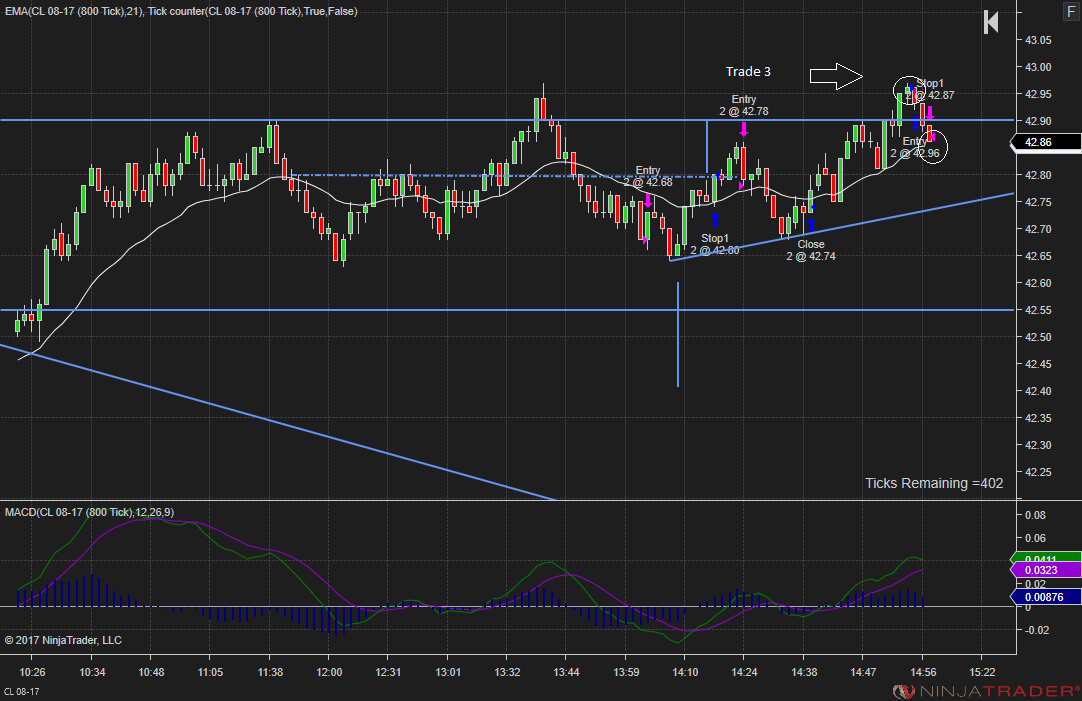Click the Close 2 @ 42.74 execution label
This screenshot has height=701, width=1082.
tap(811, 250)
